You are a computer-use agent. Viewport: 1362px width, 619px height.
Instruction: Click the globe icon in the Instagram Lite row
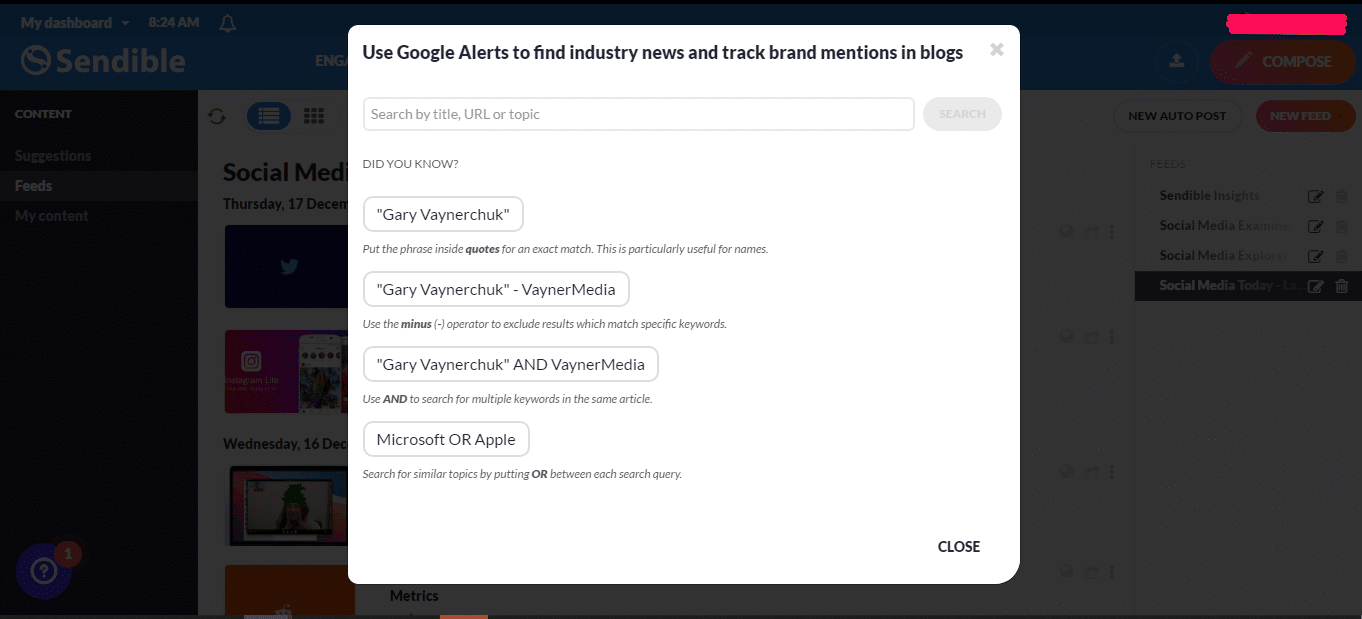1067,338
